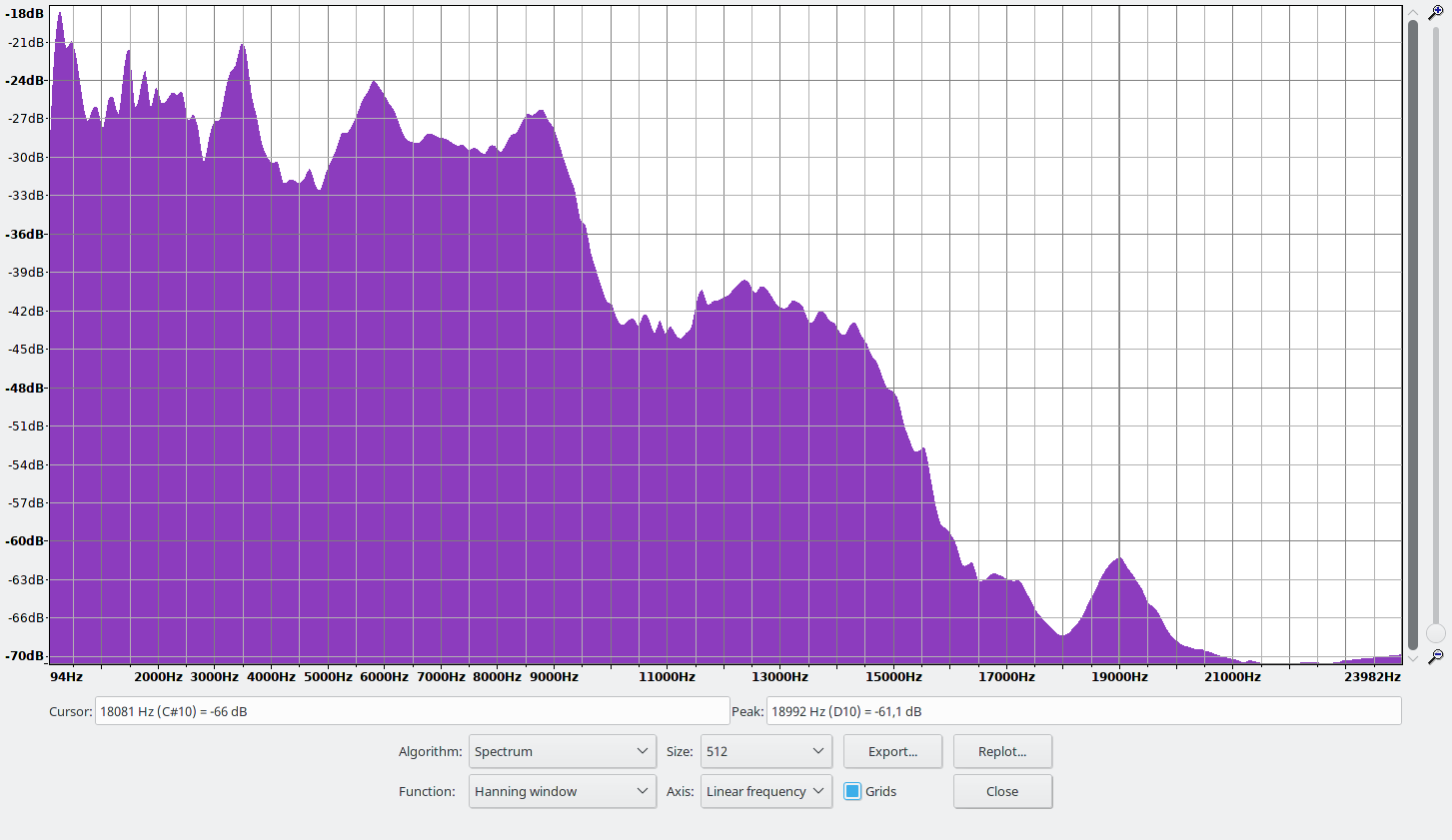
Task: Toggle the Grids checkbox
Action: pos(852,791)
